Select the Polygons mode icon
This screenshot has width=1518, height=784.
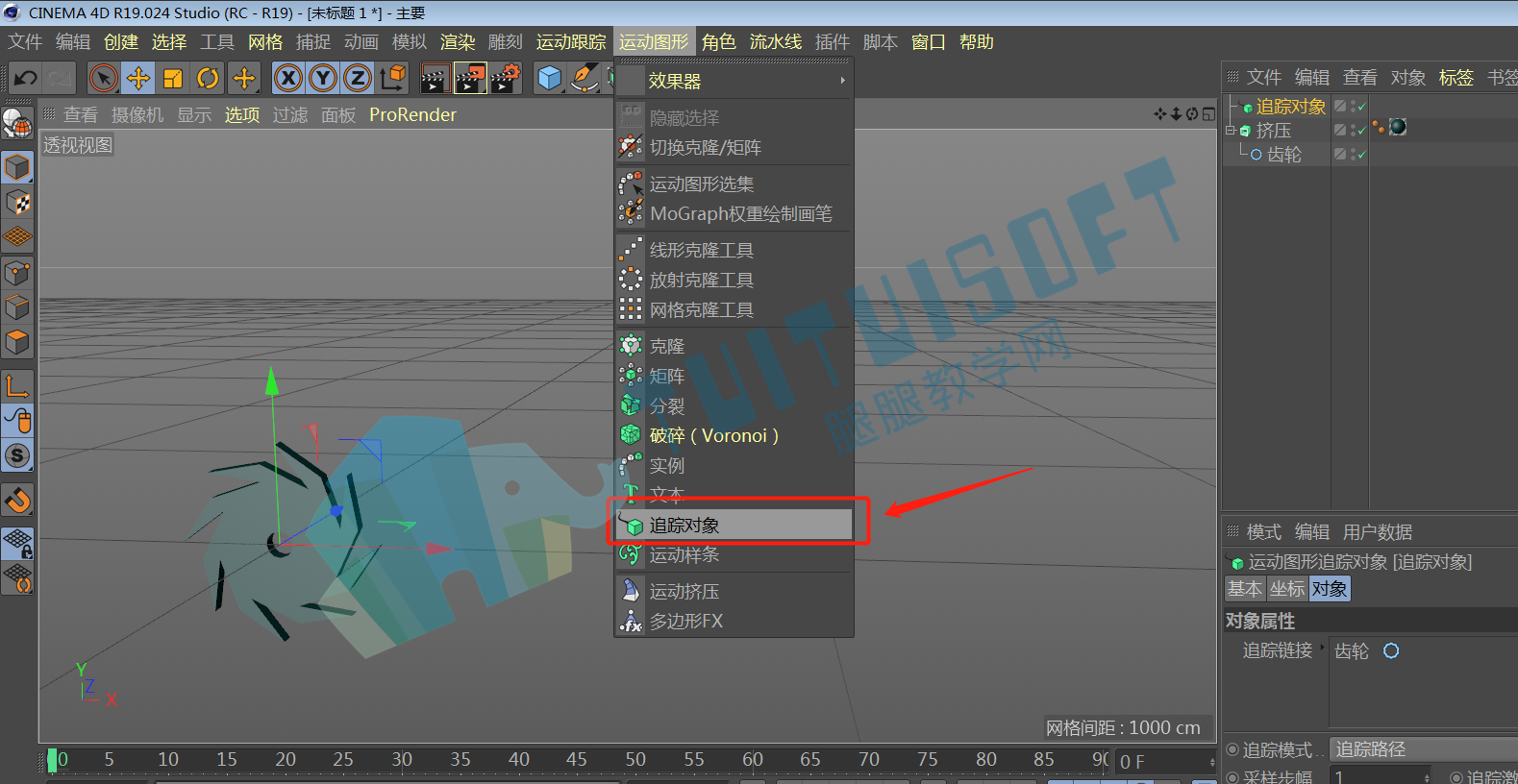pos(17,342)
